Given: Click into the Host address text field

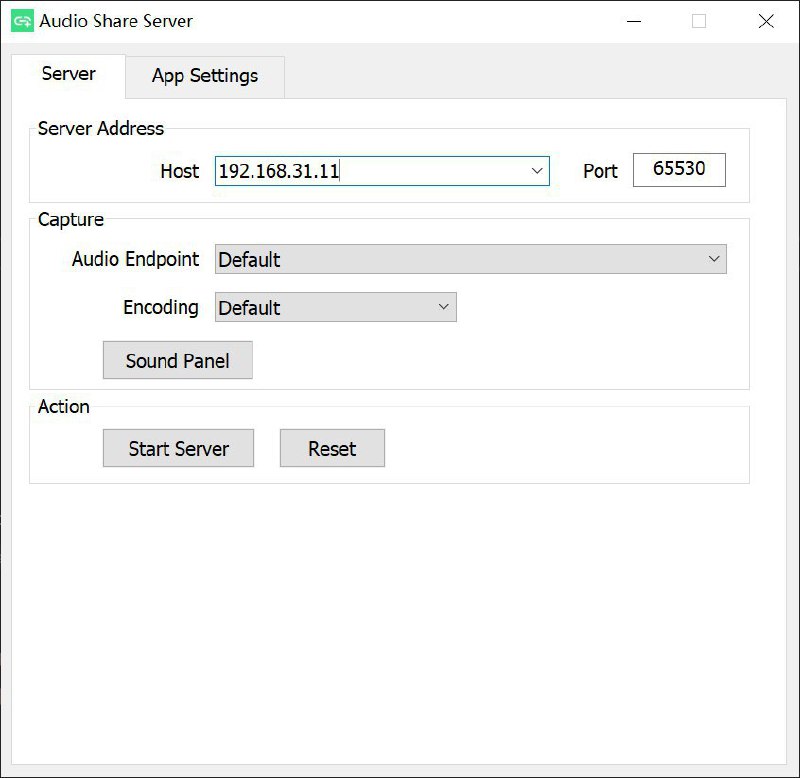Looking at the screenshot, I should pos(370,171).
